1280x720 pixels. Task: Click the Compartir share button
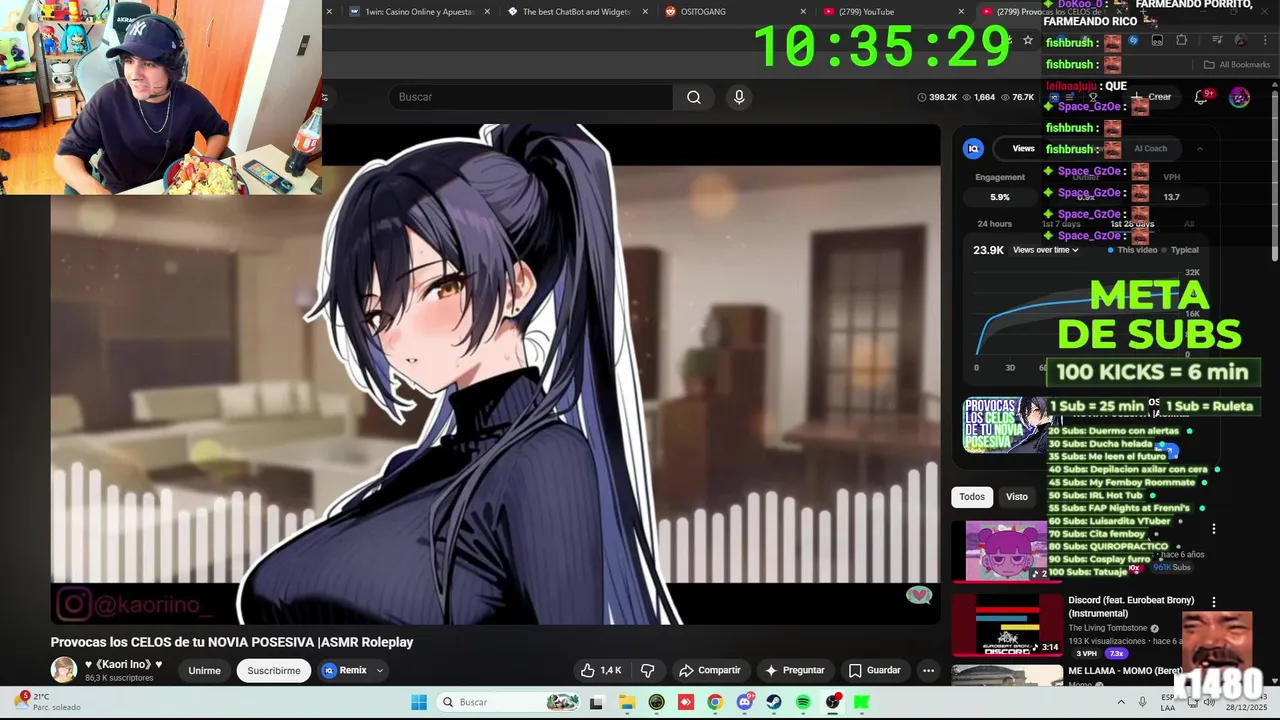[x=709, y=670]
